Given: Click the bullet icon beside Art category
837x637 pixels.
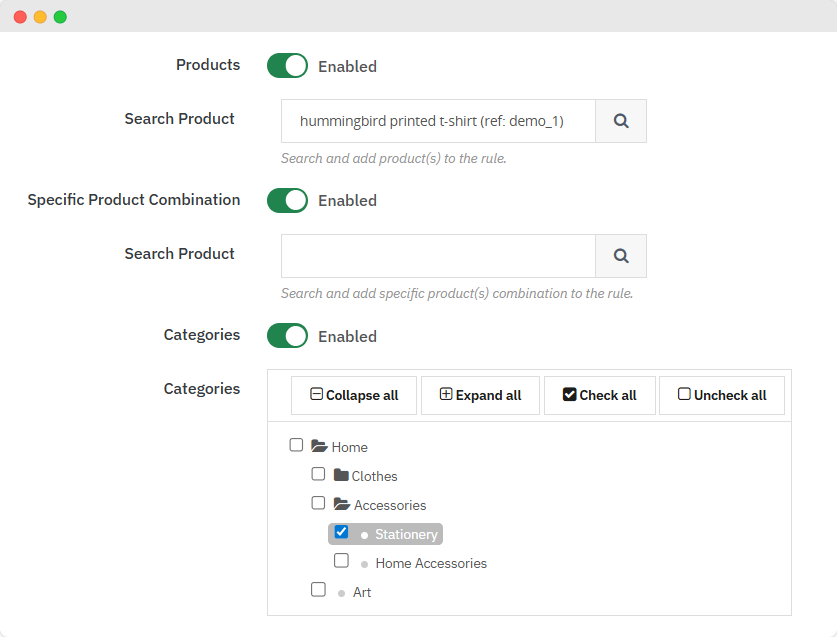Looking at the screenshot, I should click(x=341, y=593).
